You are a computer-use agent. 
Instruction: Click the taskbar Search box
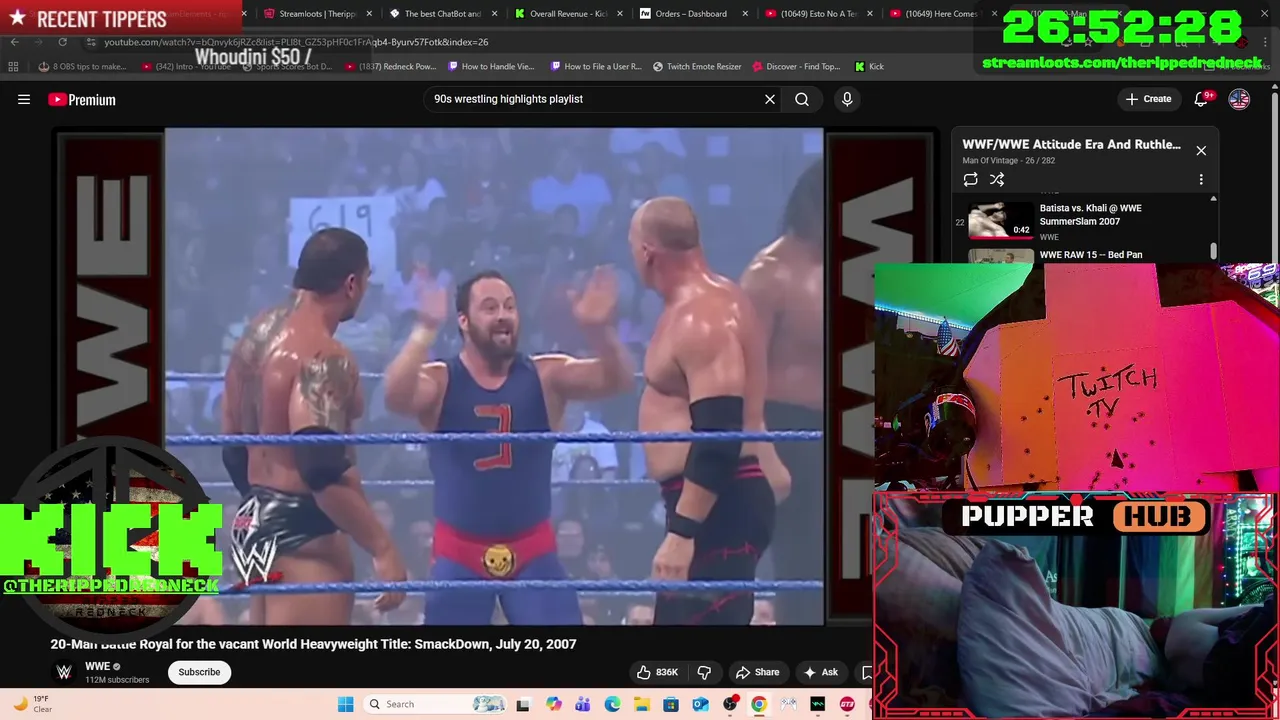(434, 704)
